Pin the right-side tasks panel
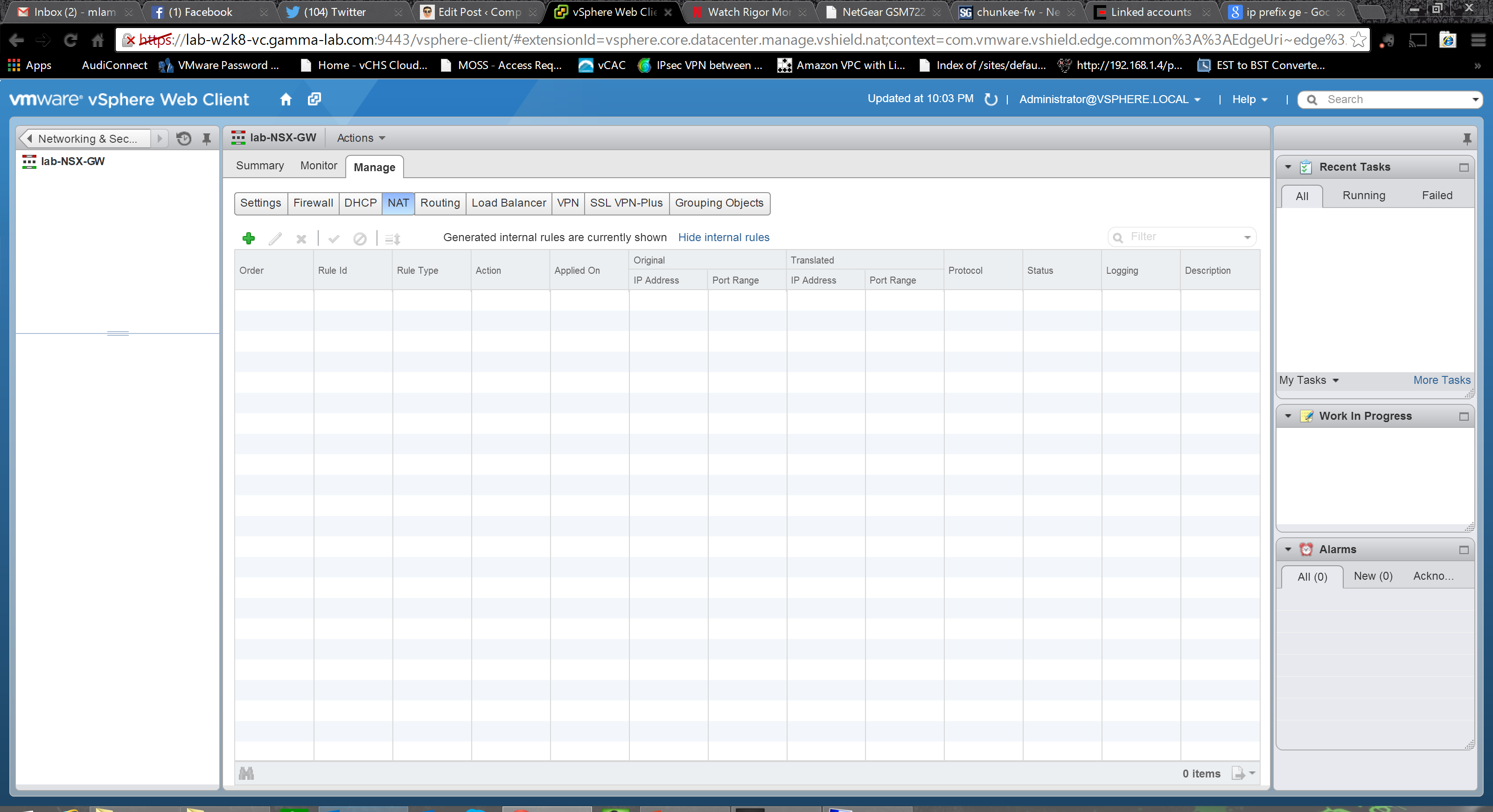1493x812 pixels. 1466,139
